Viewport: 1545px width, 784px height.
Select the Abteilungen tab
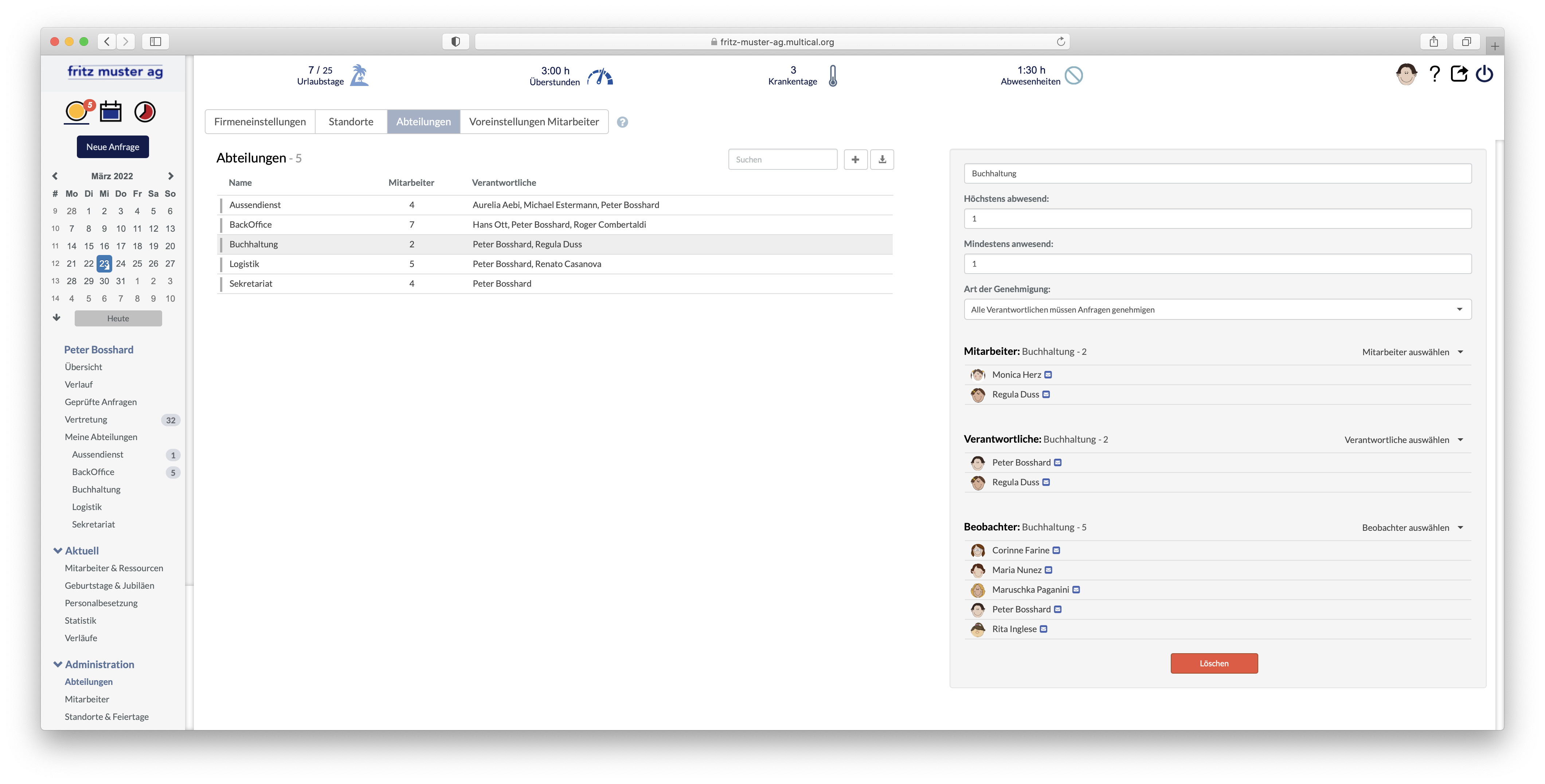(423, 122)
